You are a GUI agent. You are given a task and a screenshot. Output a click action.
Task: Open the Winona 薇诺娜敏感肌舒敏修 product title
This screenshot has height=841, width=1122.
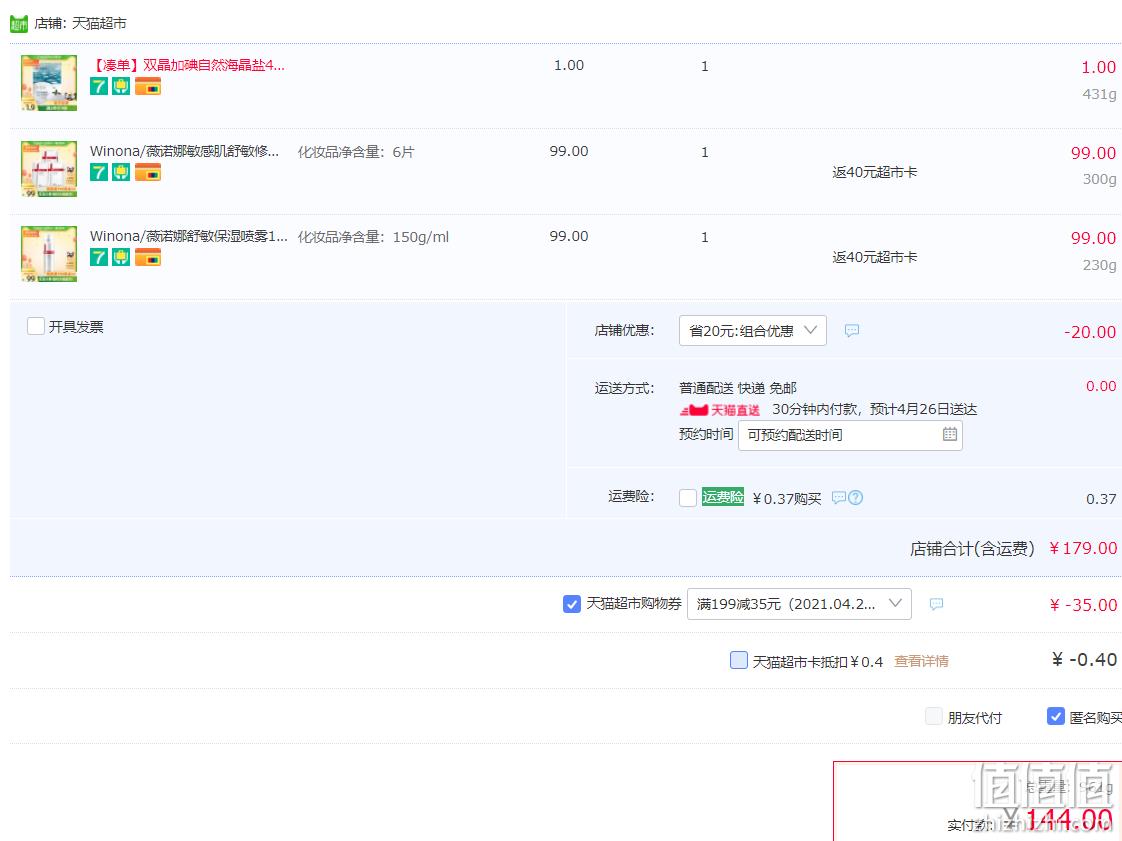(185, 152)
